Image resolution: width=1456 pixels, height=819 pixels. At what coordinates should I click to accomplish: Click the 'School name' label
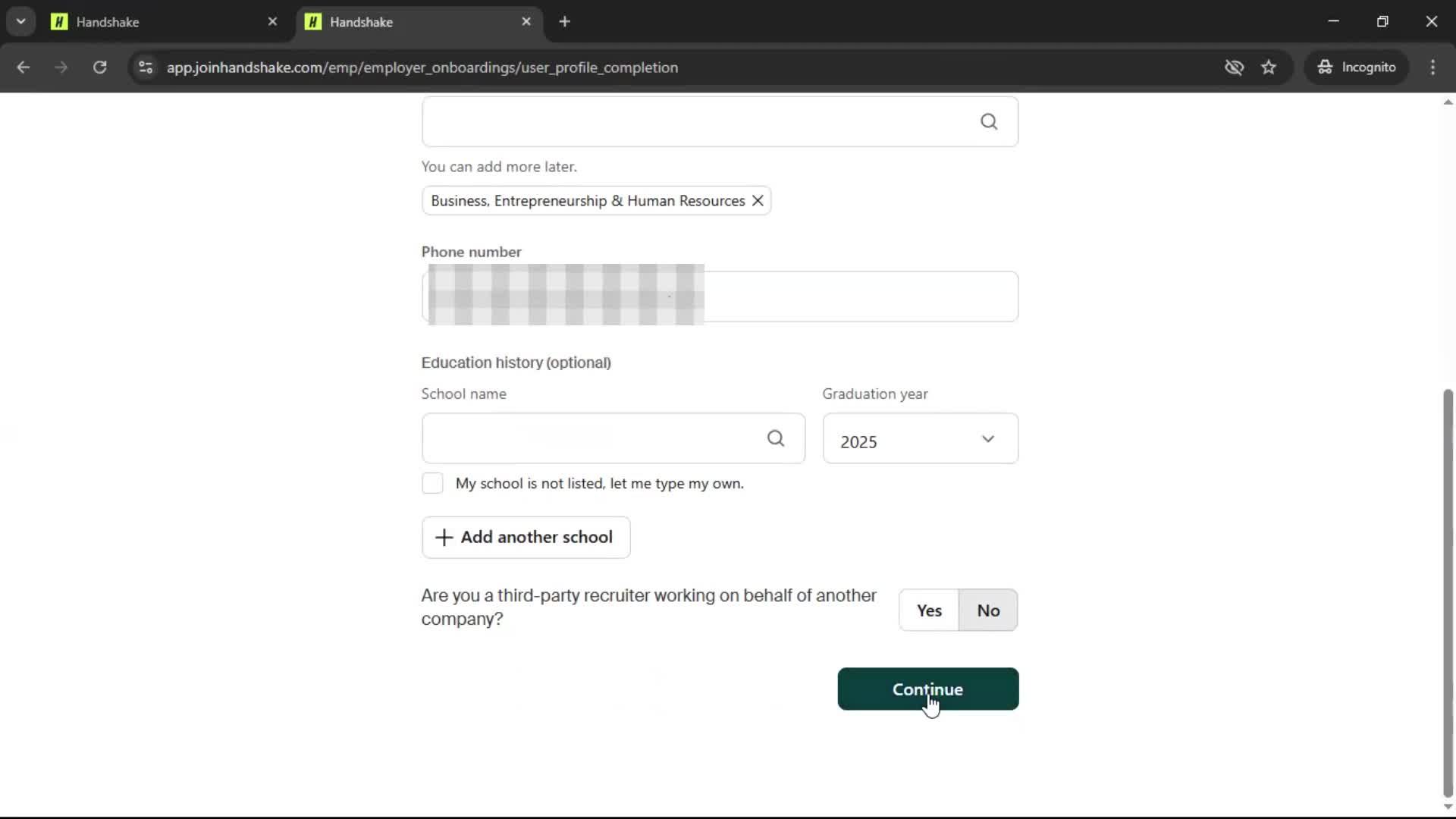point(463,394)
